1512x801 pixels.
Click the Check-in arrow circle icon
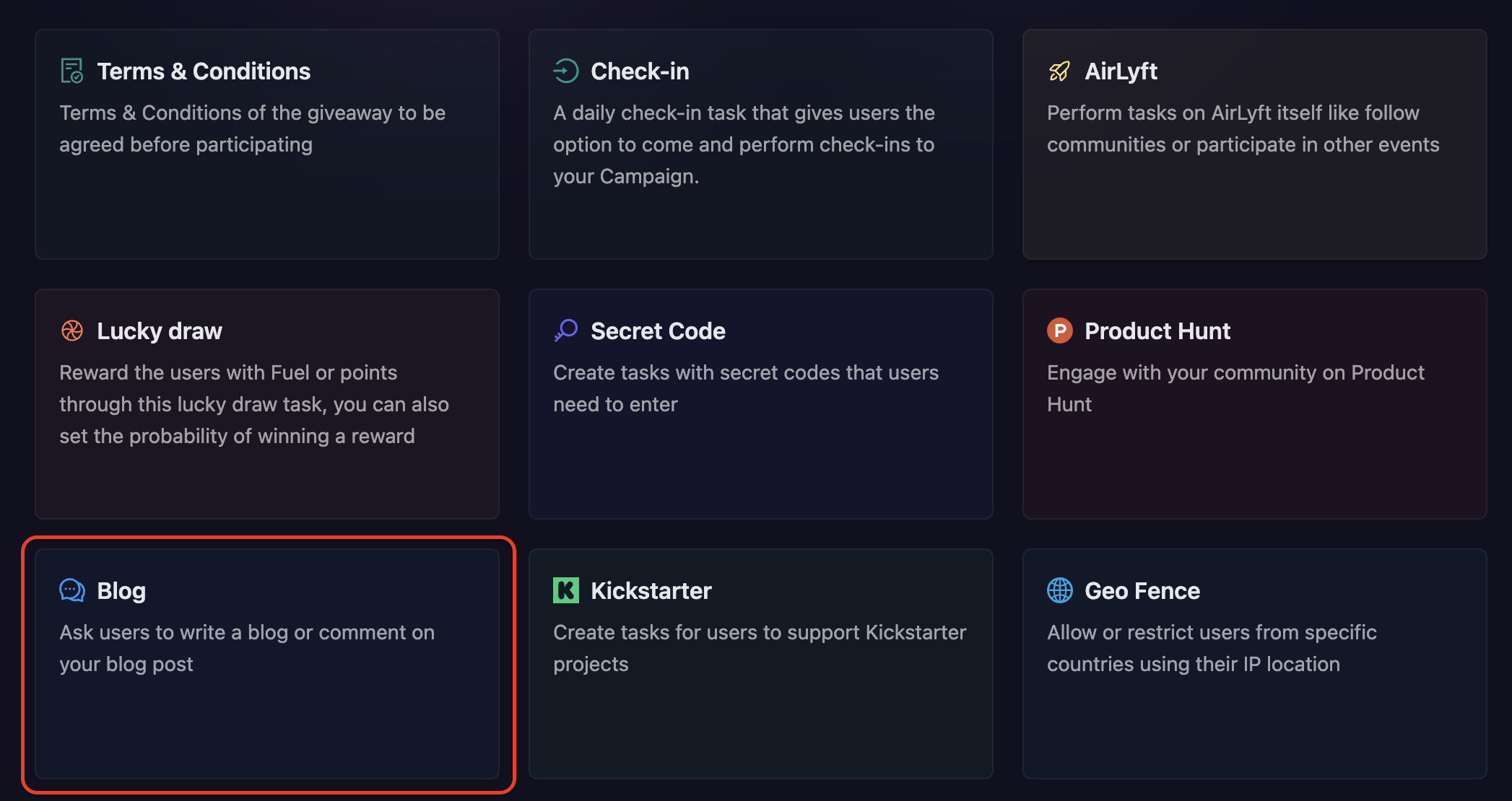pyautogui.click(x=566, y=71)
